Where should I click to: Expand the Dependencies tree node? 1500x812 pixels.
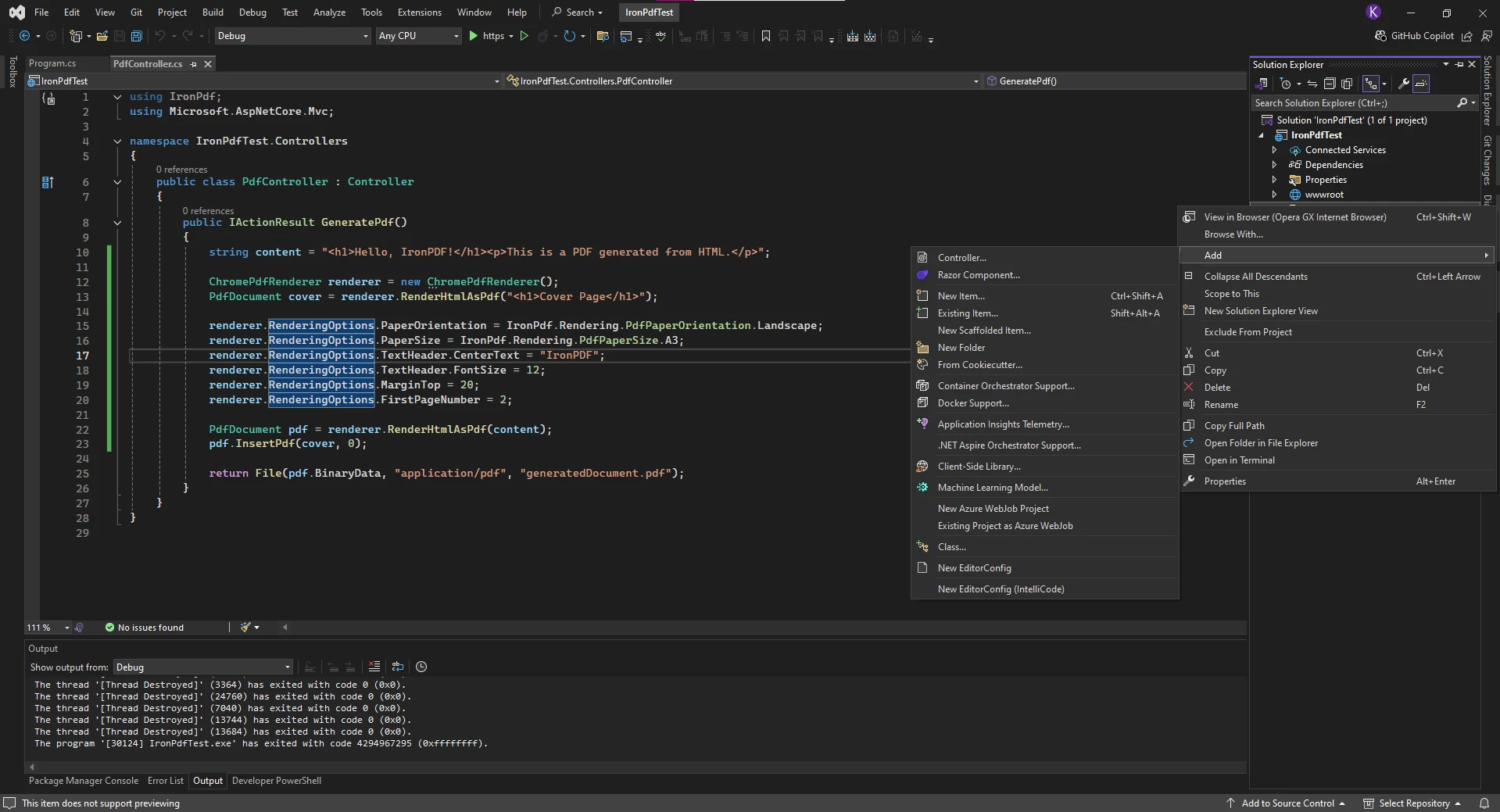(1274, 165)
